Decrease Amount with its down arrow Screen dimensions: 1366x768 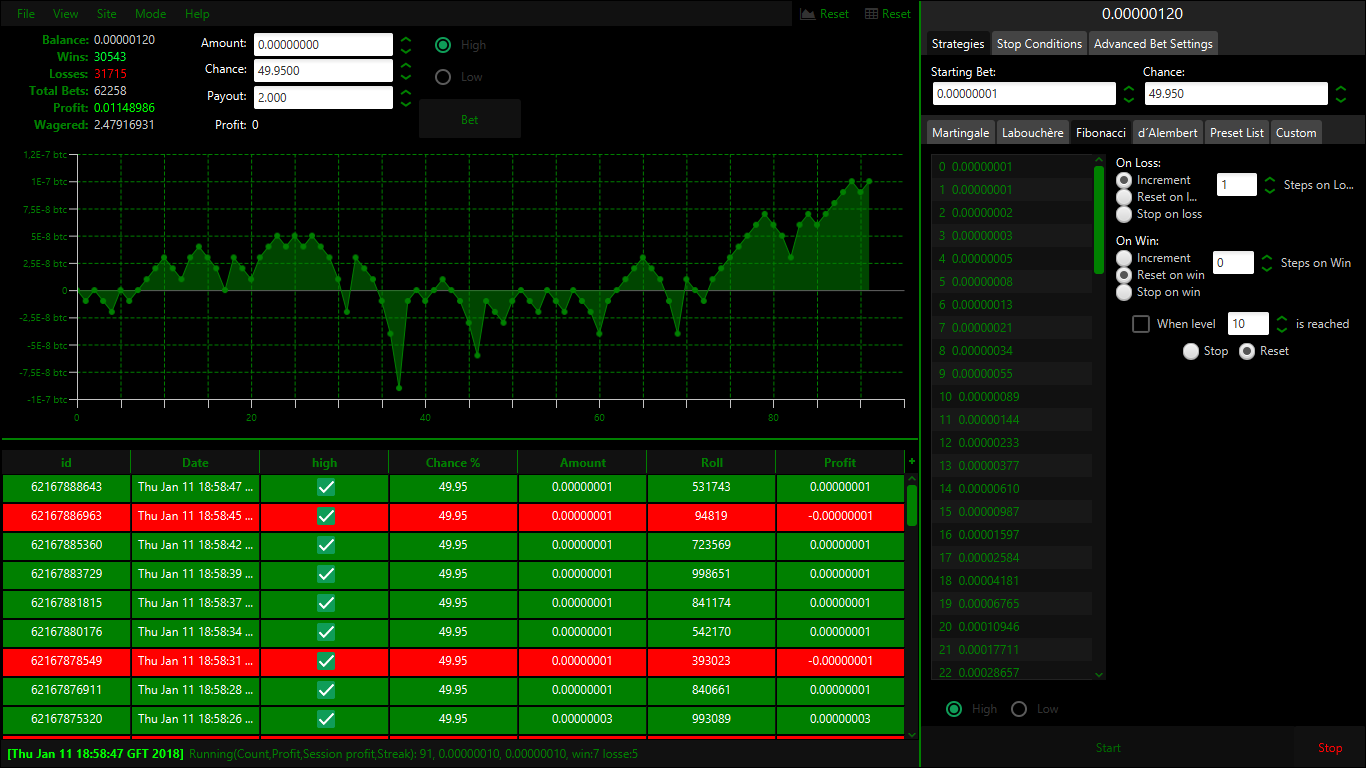(406, 50)
